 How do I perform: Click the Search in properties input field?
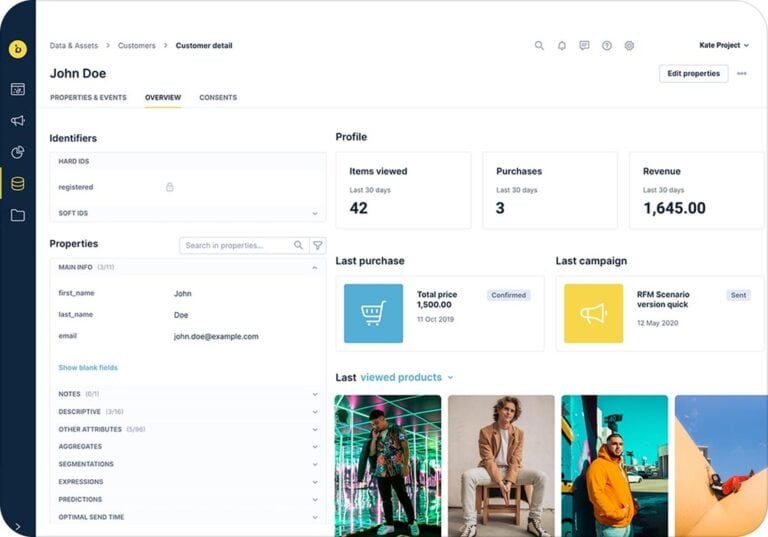(x=237, y=245)
